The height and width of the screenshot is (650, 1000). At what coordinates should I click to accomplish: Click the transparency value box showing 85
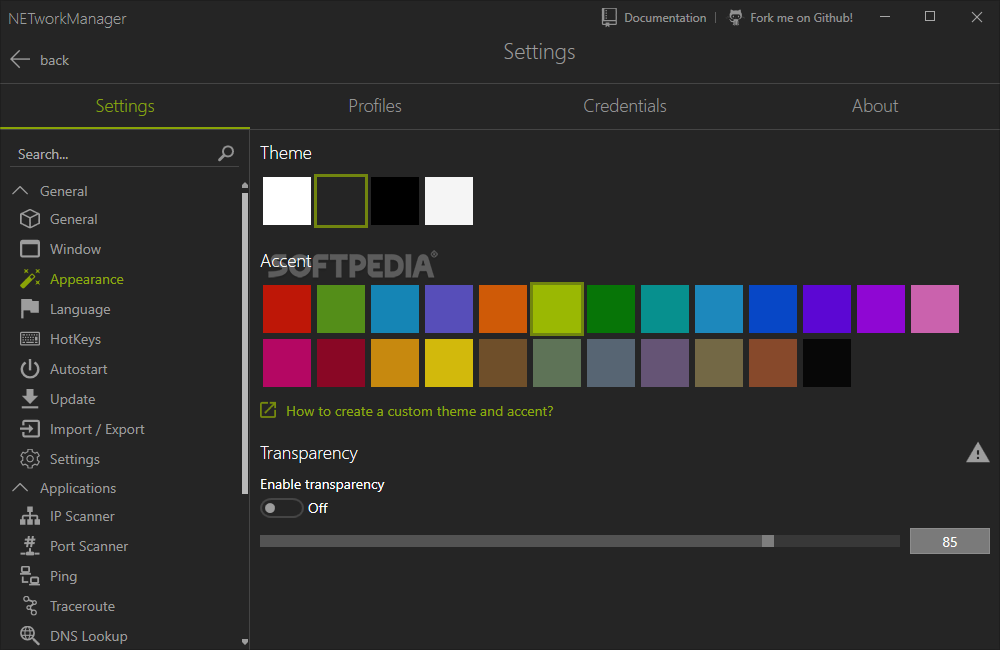[x=950, y=541]
